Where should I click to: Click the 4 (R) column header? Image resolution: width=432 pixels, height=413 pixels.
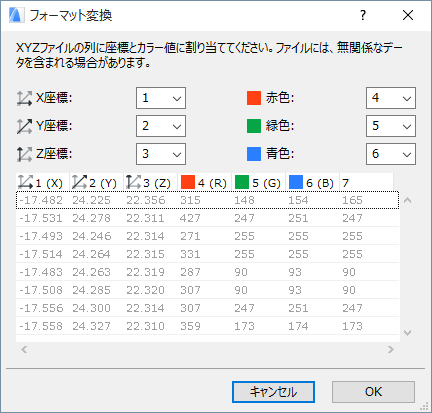tap(205, 182)
